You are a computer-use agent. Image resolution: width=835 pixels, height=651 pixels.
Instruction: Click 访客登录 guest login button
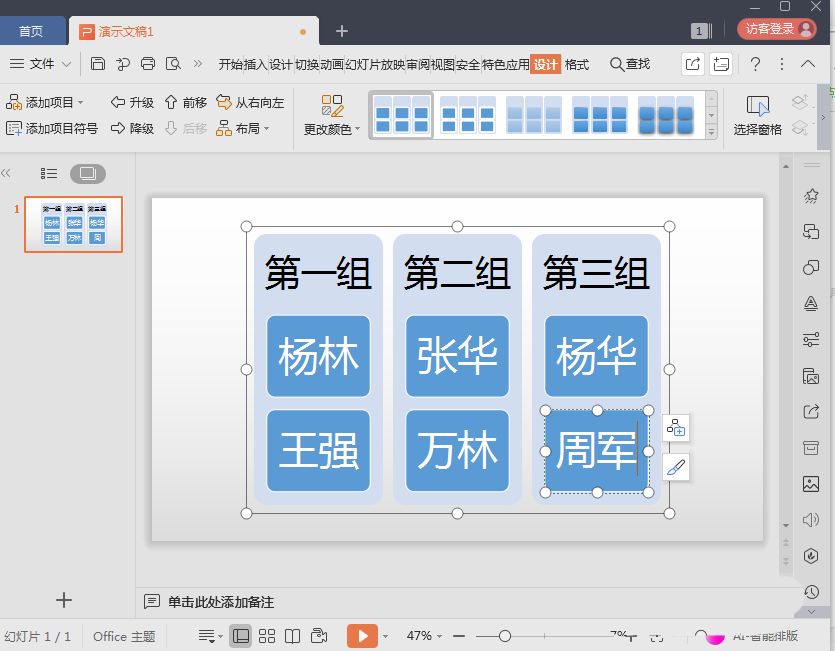776,29
